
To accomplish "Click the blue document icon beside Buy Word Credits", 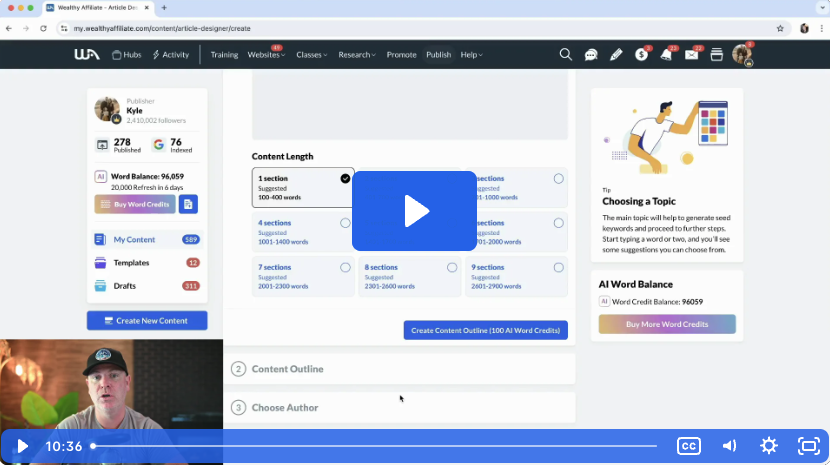I will coord(188,204).
